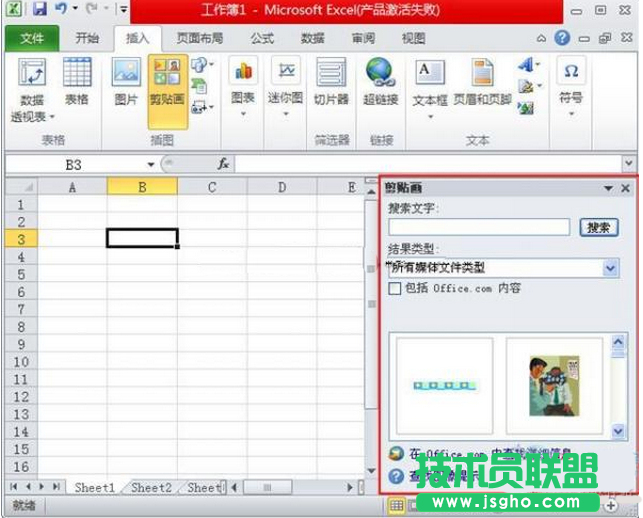Open the Shapes dropdown arrow
643x518 pixels.
(212, 64)
